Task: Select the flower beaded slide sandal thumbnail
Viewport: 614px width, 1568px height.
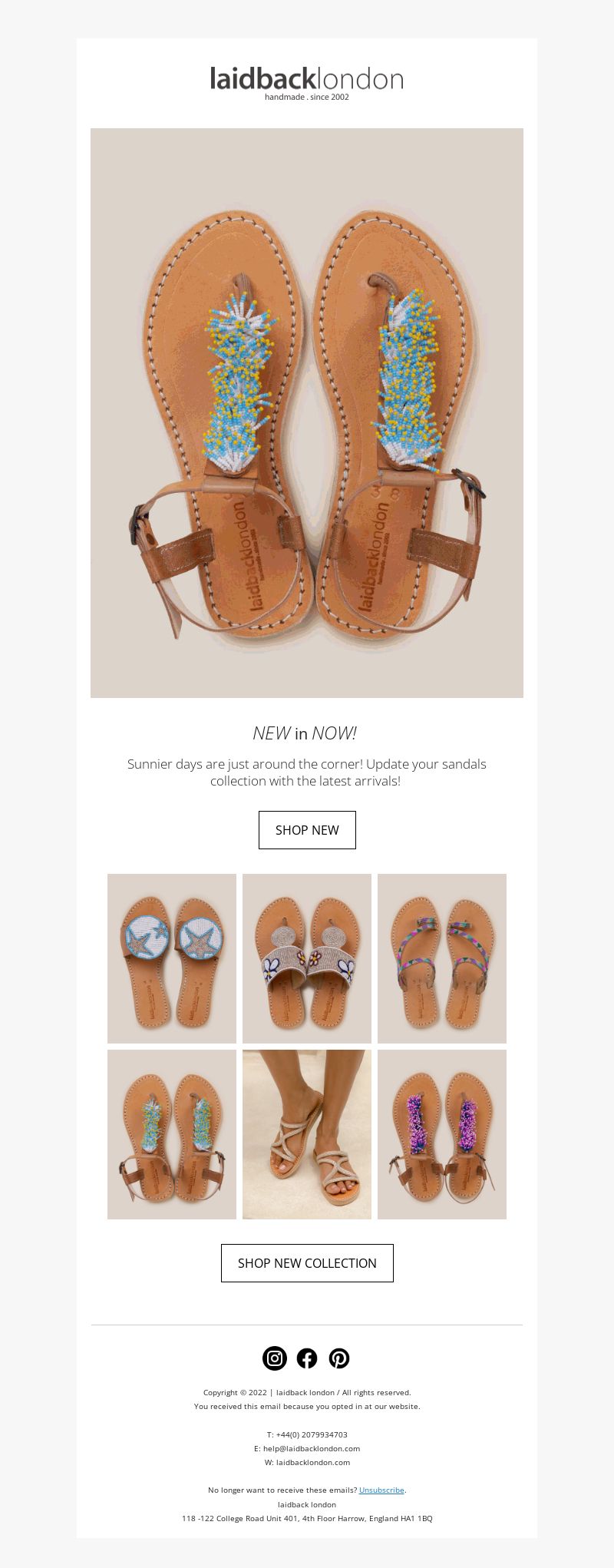Action: tap(307, 958)
